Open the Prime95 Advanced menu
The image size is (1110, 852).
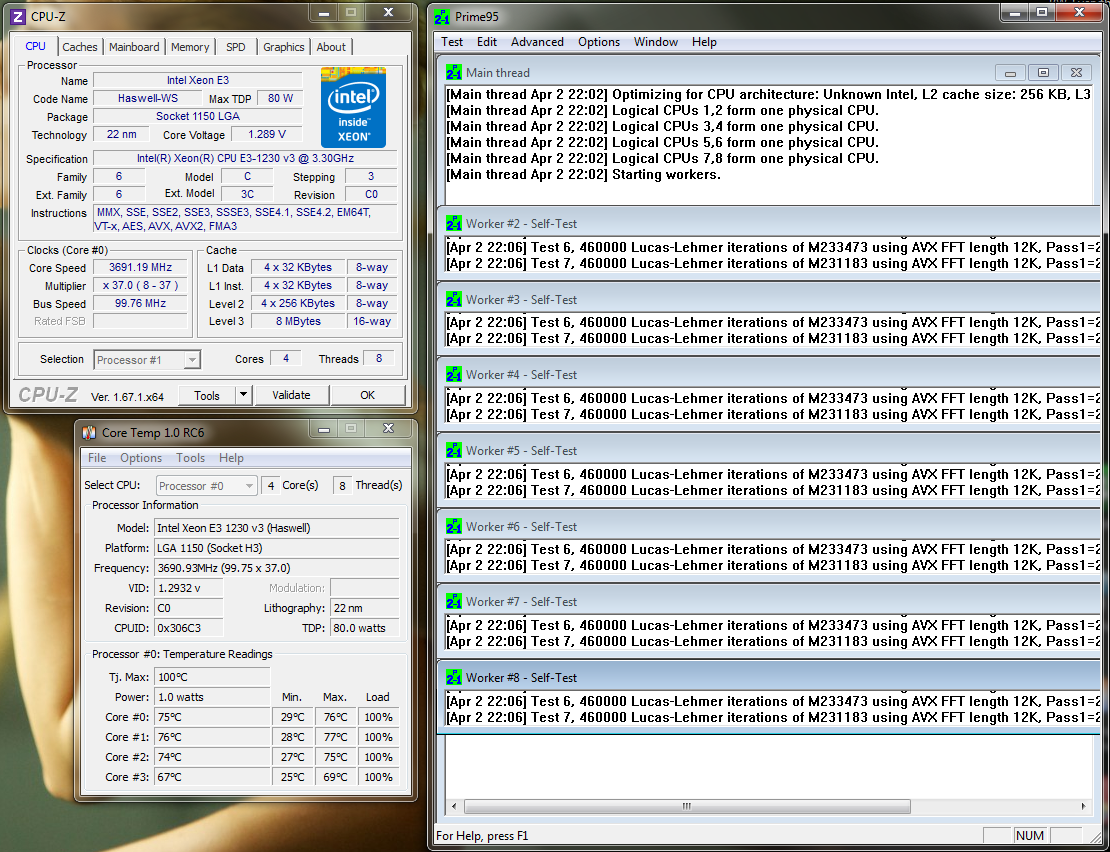[x=537, y=42]
